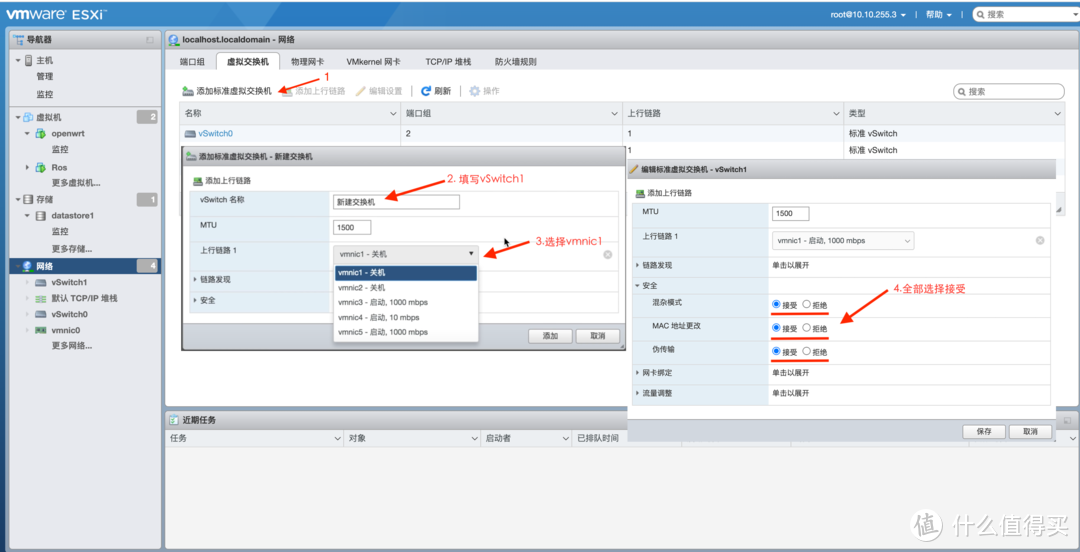Switch to TCP/IP stacks tab
1080x552 pixels.
(448, 61)
